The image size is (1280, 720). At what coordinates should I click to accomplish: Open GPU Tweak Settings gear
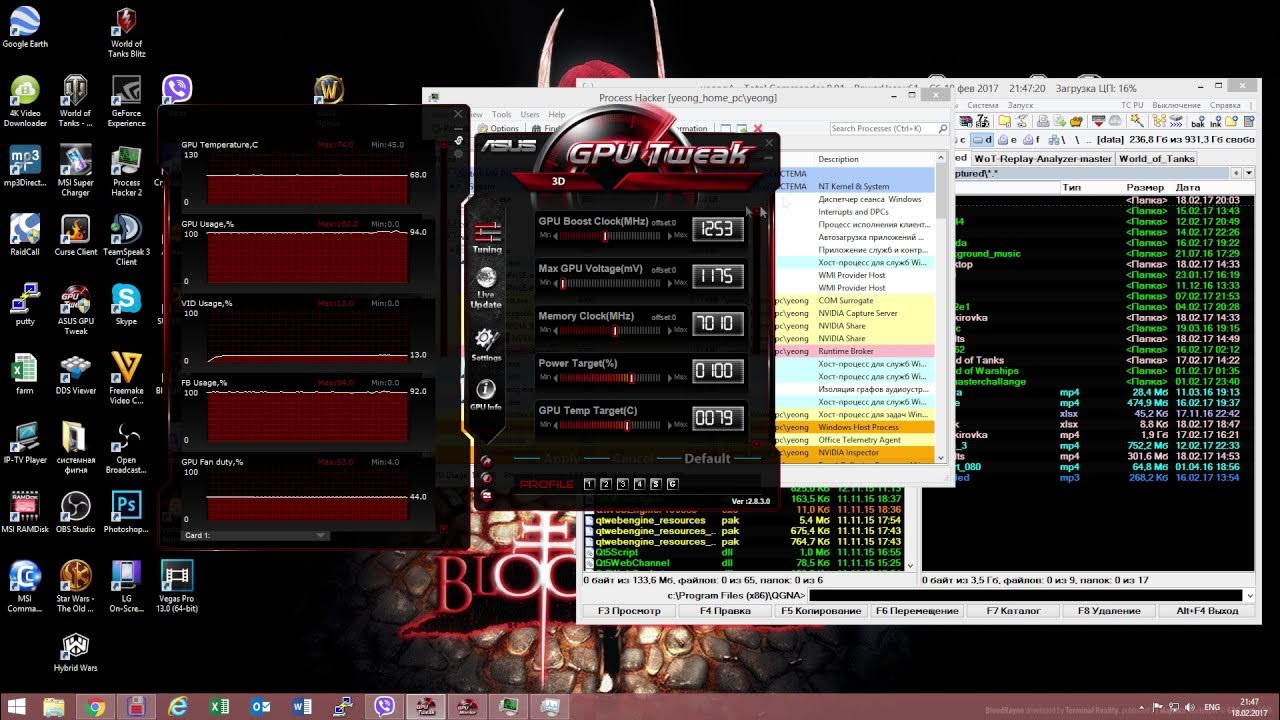pyautogui.click(x=487, y=345)
